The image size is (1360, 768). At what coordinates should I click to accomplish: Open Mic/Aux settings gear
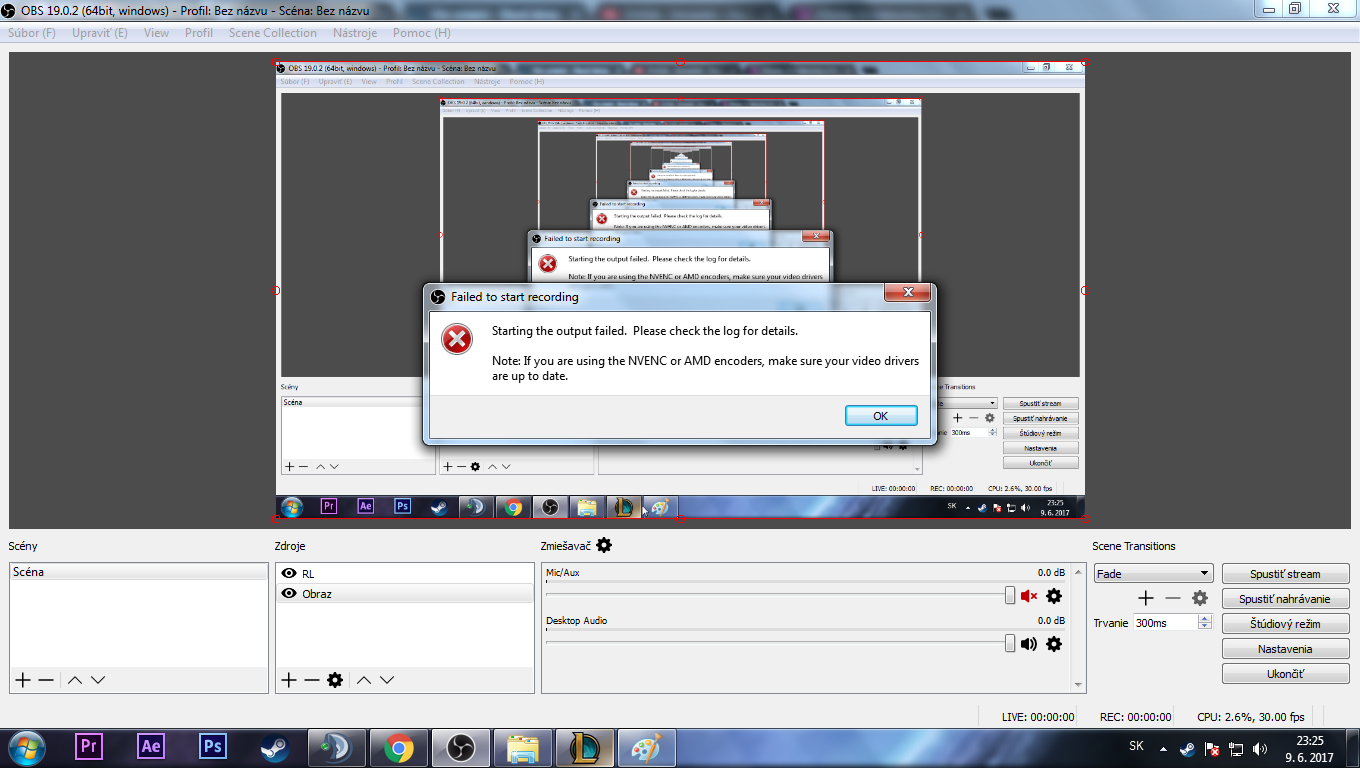pos(1054,596)
